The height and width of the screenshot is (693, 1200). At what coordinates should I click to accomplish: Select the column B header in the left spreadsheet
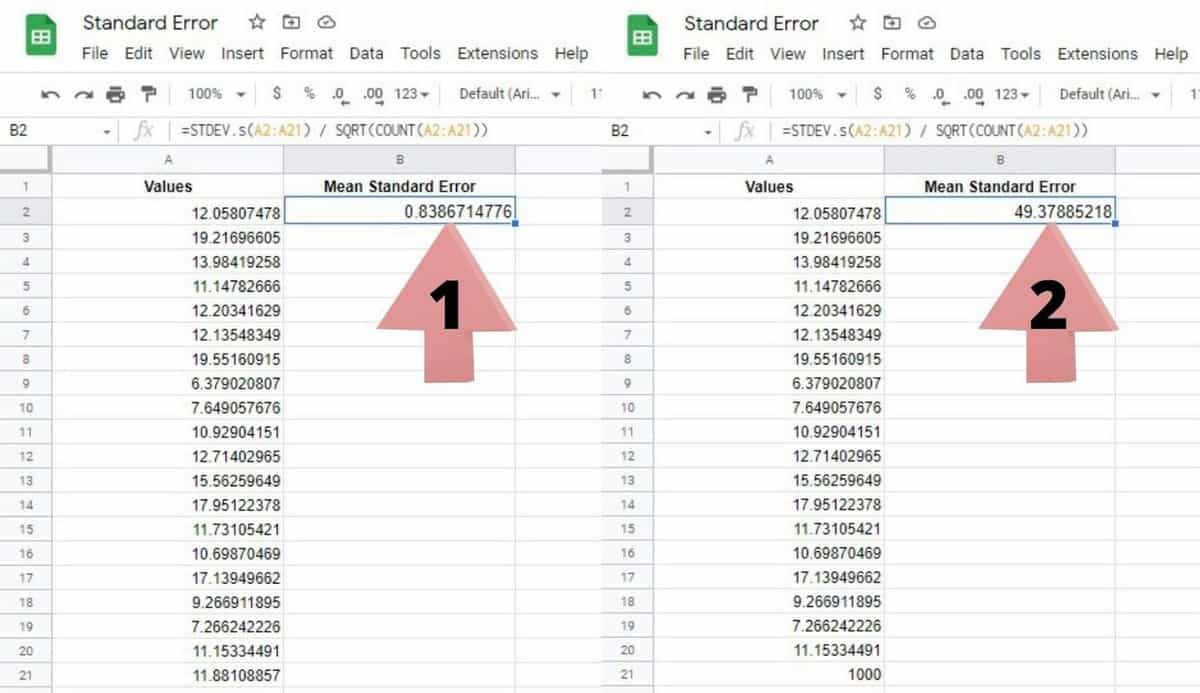click(x=399, y=160)
